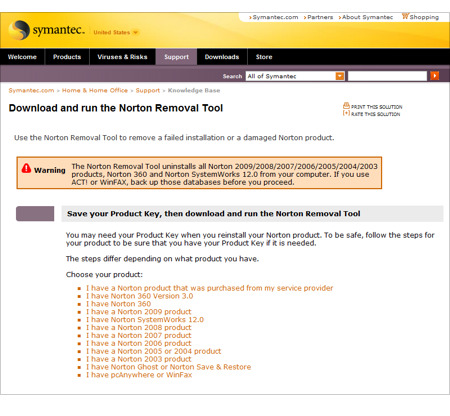Click the red Warning alert icon
The width and height of the screenshot is (450, 416).
pyautogui.click(x=26, y=168)
